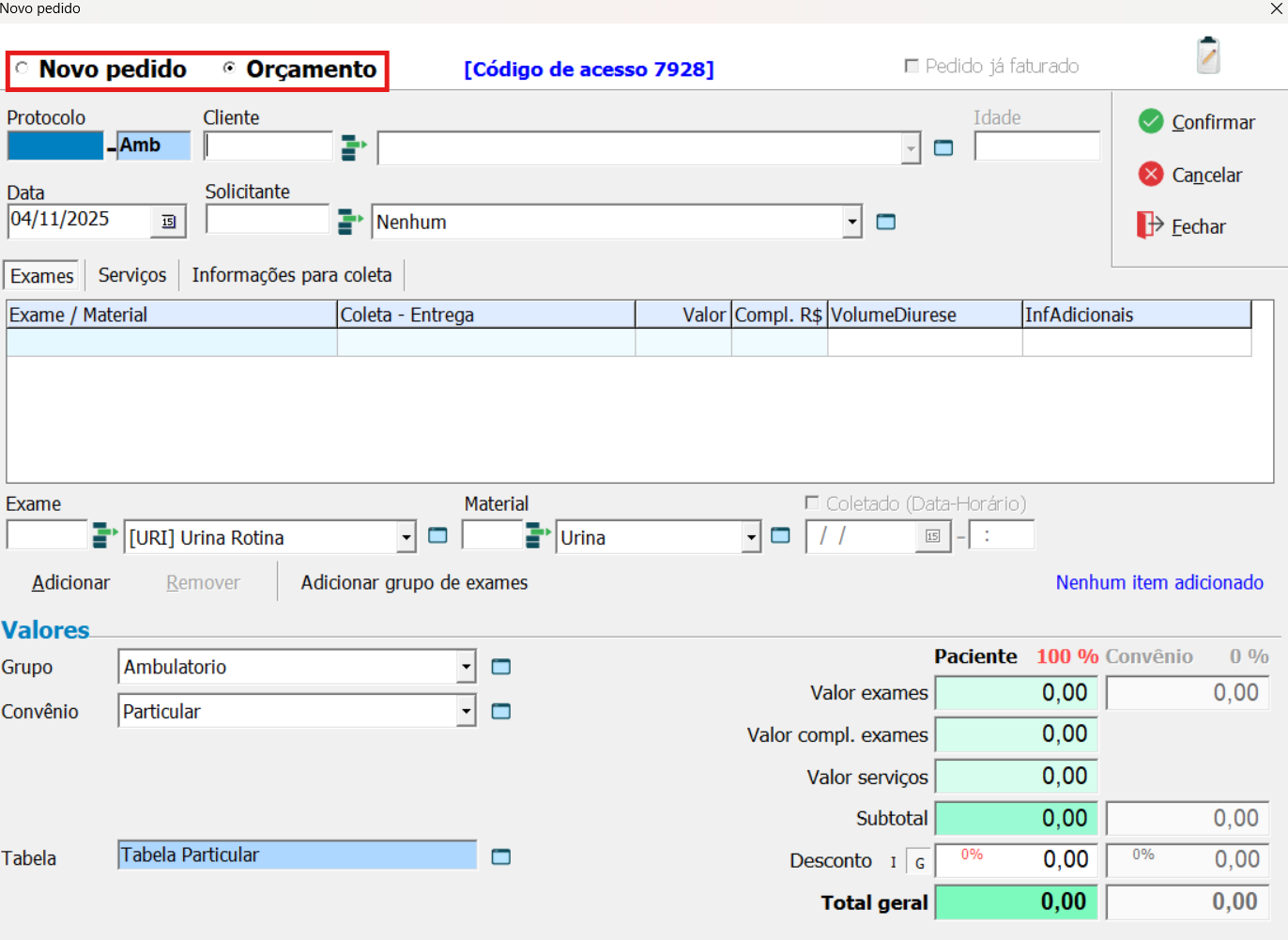Click the green search icon beside Material code

538,536
